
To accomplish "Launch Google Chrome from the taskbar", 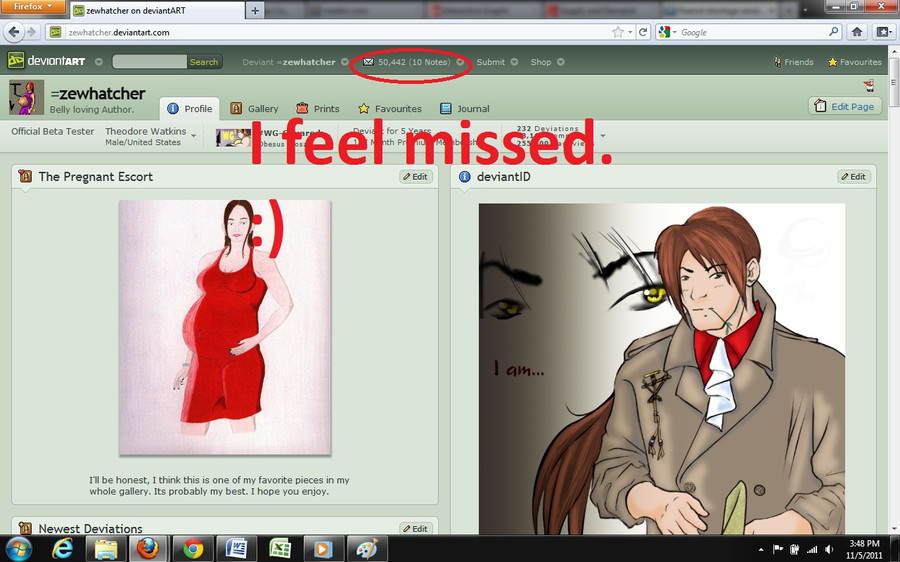I will coord(193,549).
